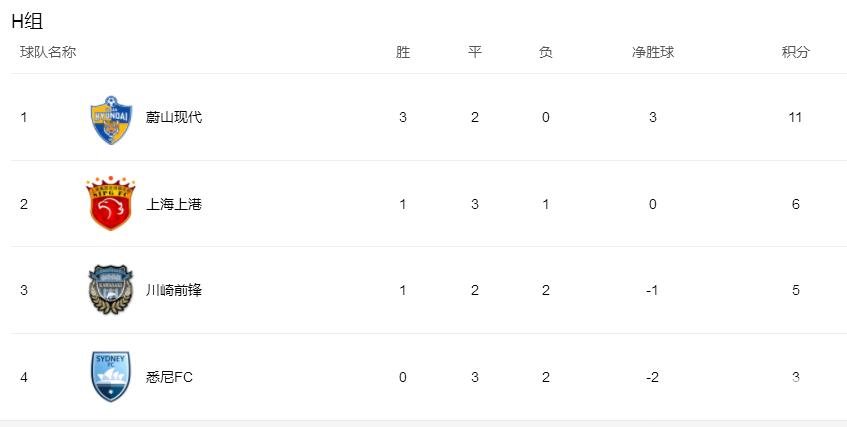Click the H组 group title
This screenshot has width=847, height=427.
pos(27,21)
